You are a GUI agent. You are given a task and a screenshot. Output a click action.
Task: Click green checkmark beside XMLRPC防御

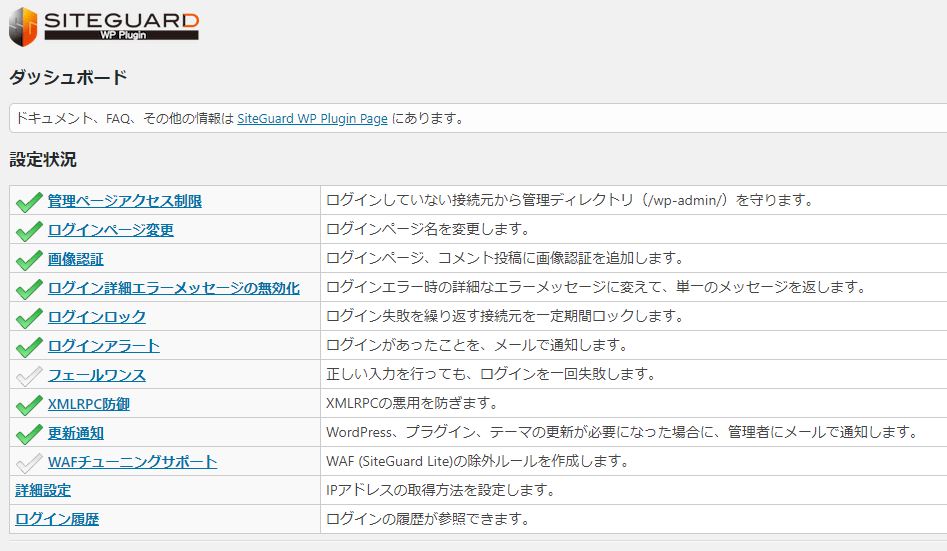[x=29, y=405]
